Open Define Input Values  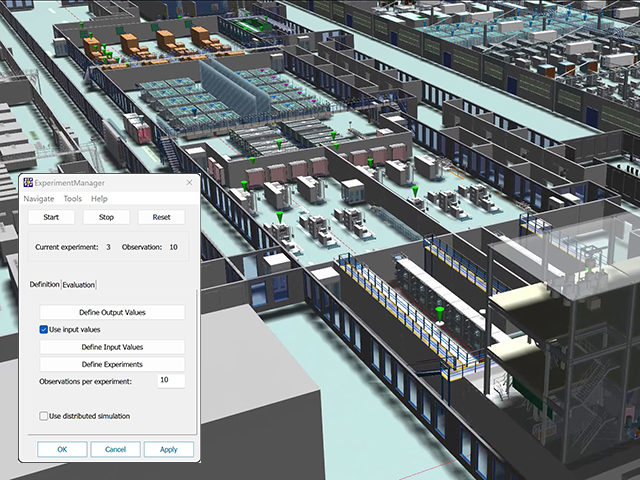[x=112, y=347]
